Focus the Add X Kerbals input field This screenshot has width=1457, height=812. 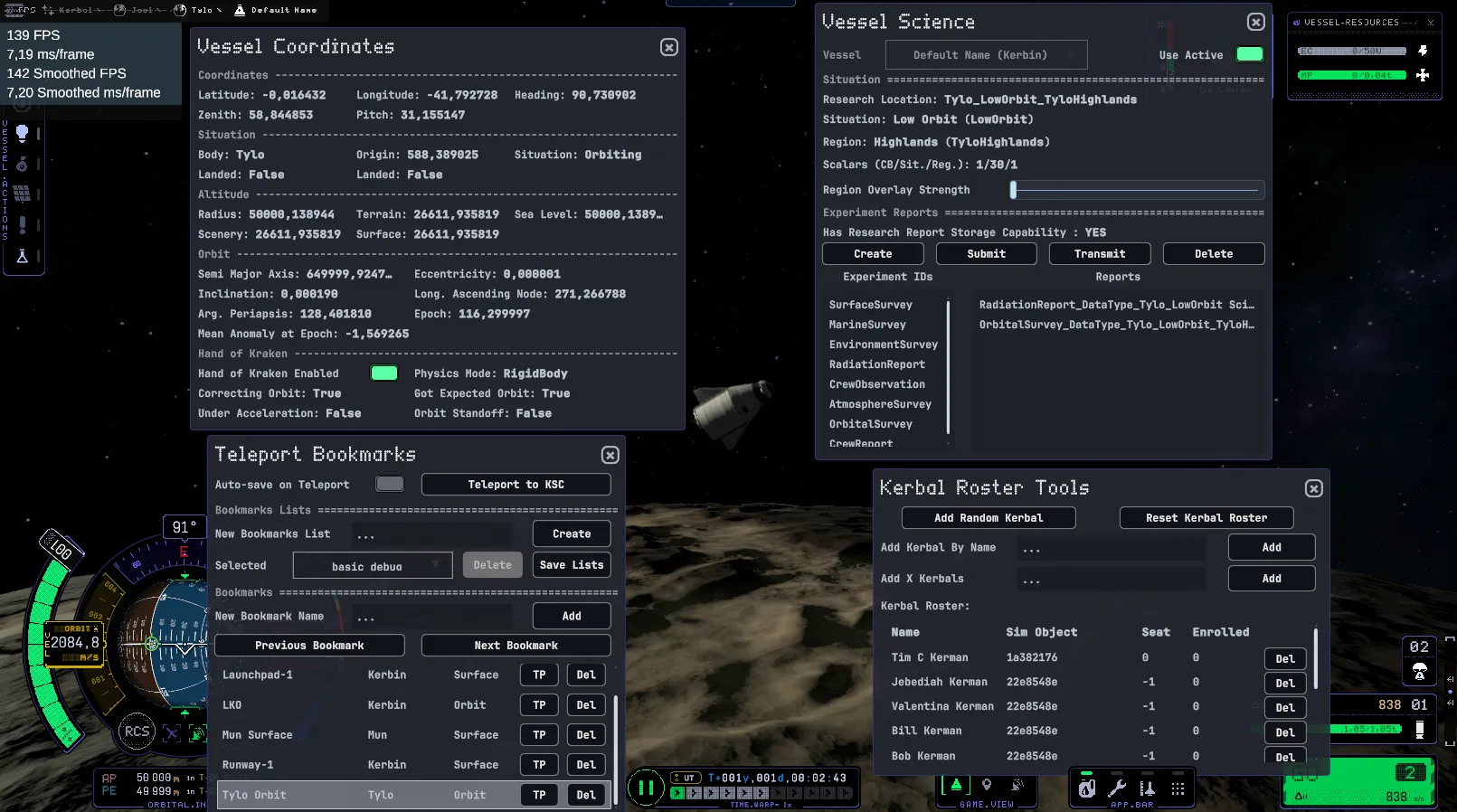click(x=1112, y=580)
